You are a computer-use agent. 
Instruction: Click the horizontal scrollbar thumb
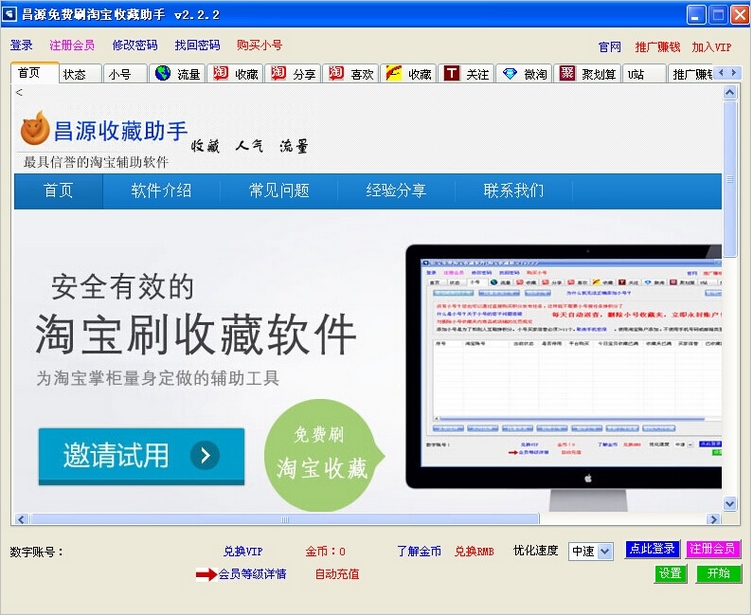(x=284, y=519)
